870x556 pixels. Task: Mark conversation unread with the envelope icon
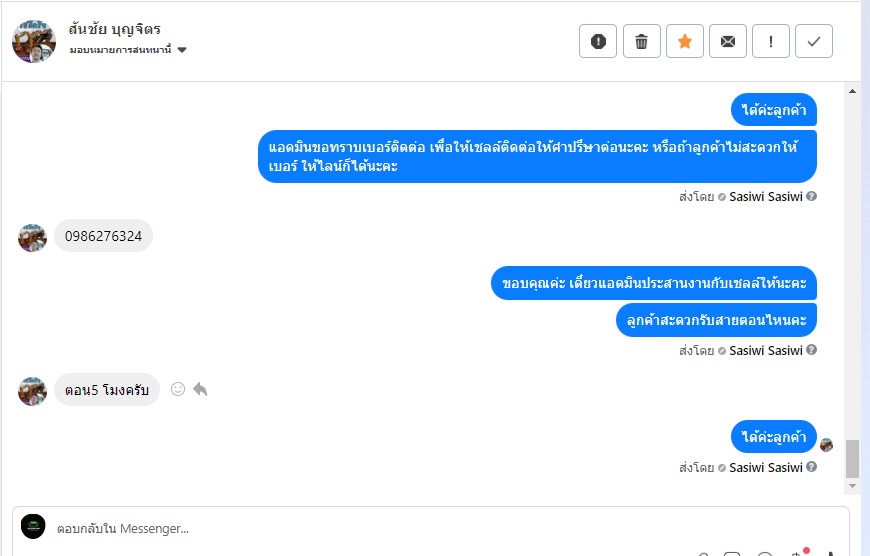tap(728, 41)
